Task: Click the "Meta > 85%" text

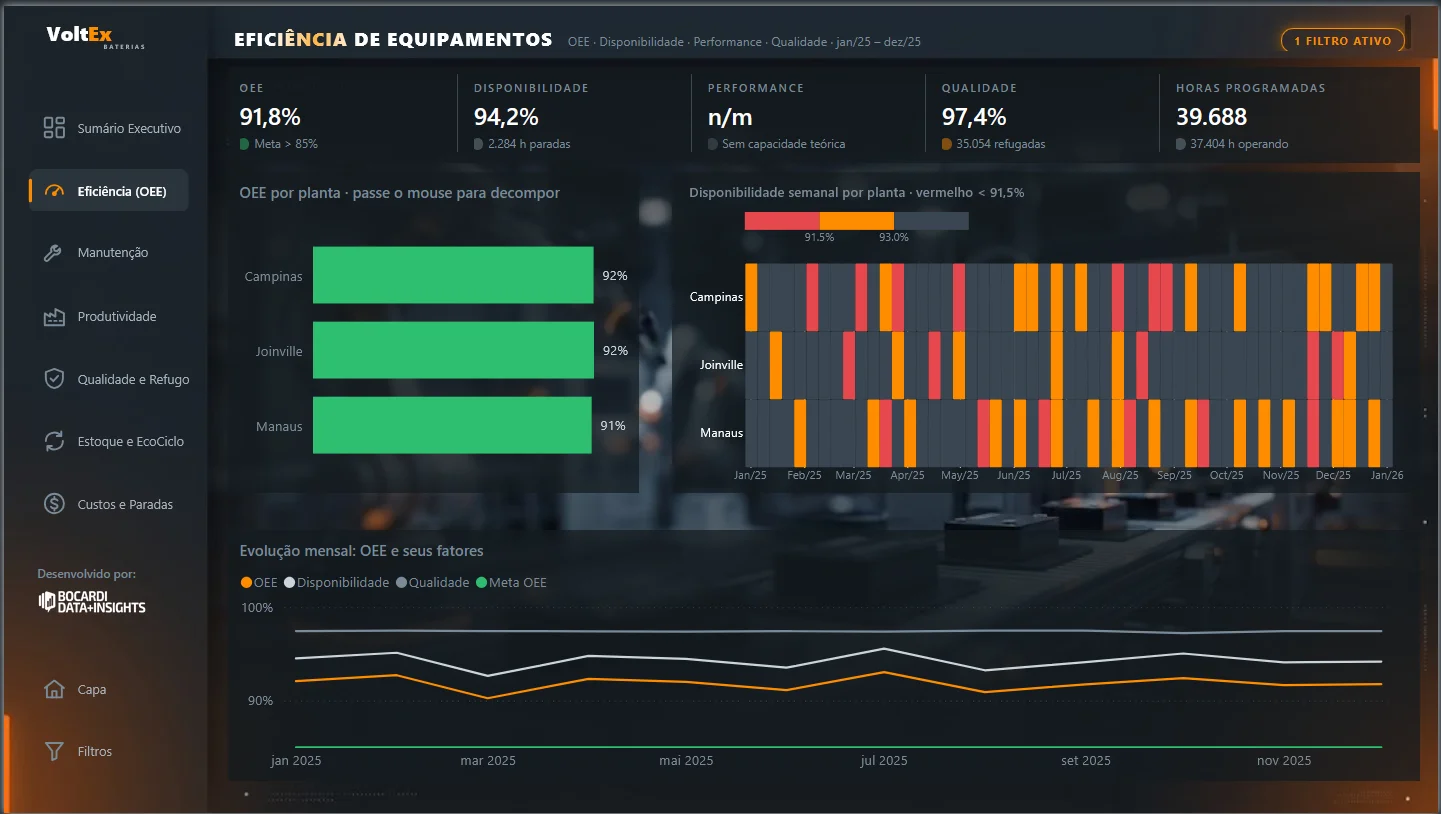Action: pos(286,144)
